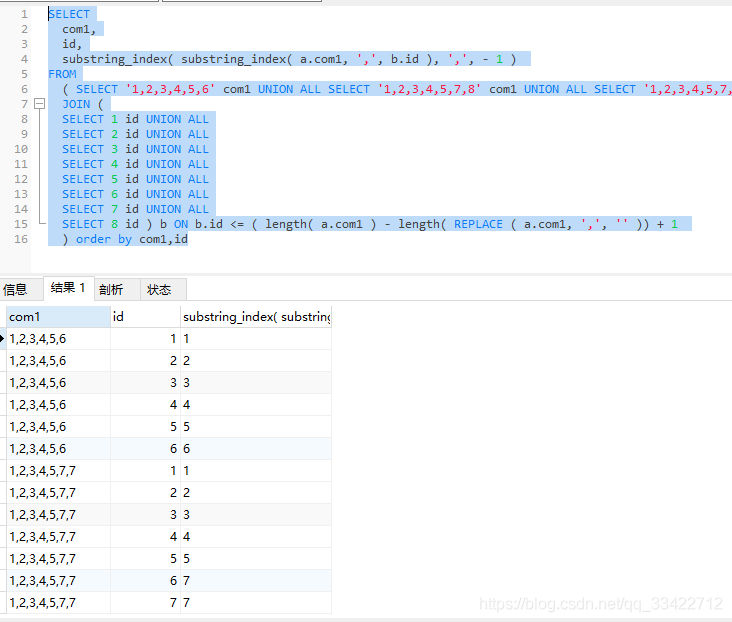Image resolution: width=732 pixels, height=622 pixels.
Task: Select the substring_index column header
Action: pyautogui.click(x=256, y=317)
